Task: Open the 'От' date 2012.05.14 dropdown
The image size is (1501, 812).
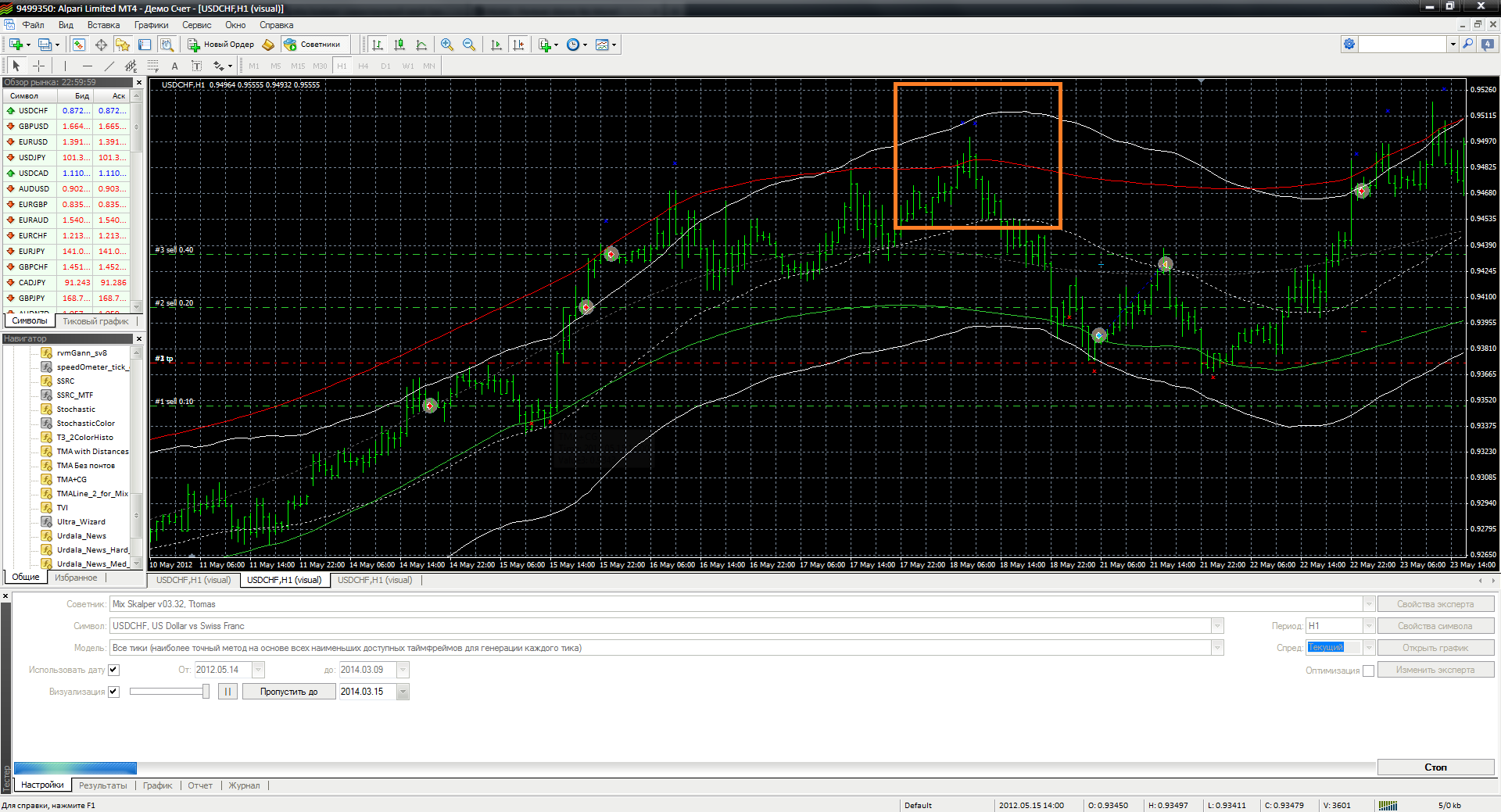Action: click(x=258, y=670)
